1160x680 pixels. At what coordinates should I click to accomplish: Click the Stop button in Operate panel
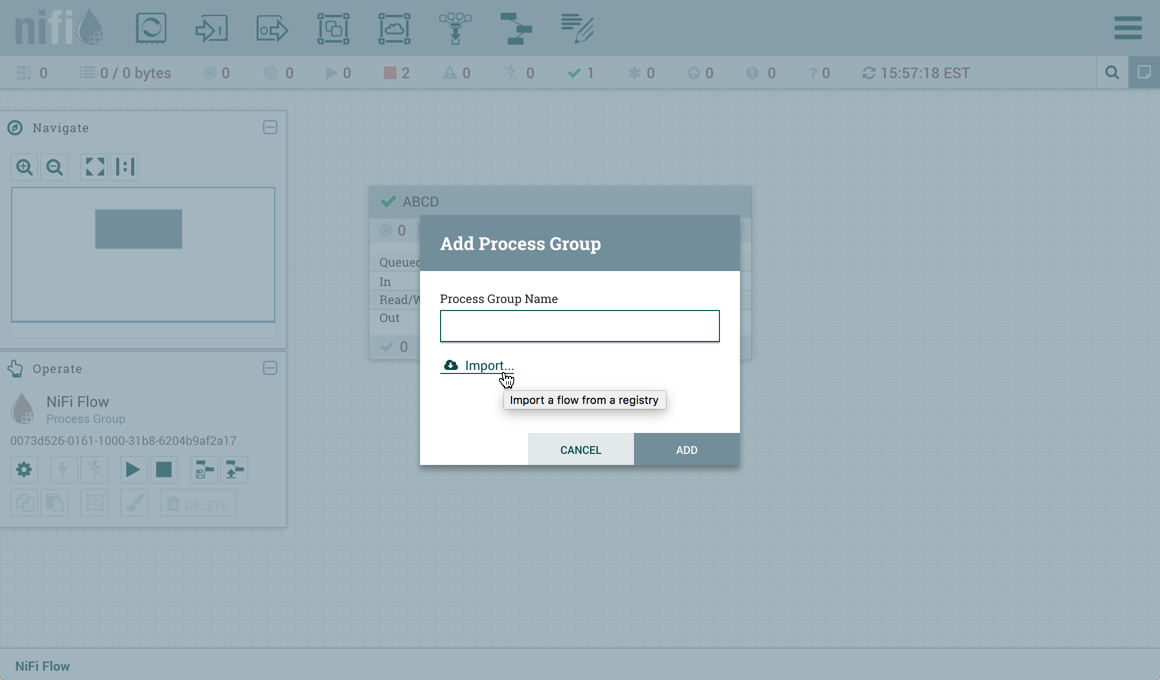(164, 469)
